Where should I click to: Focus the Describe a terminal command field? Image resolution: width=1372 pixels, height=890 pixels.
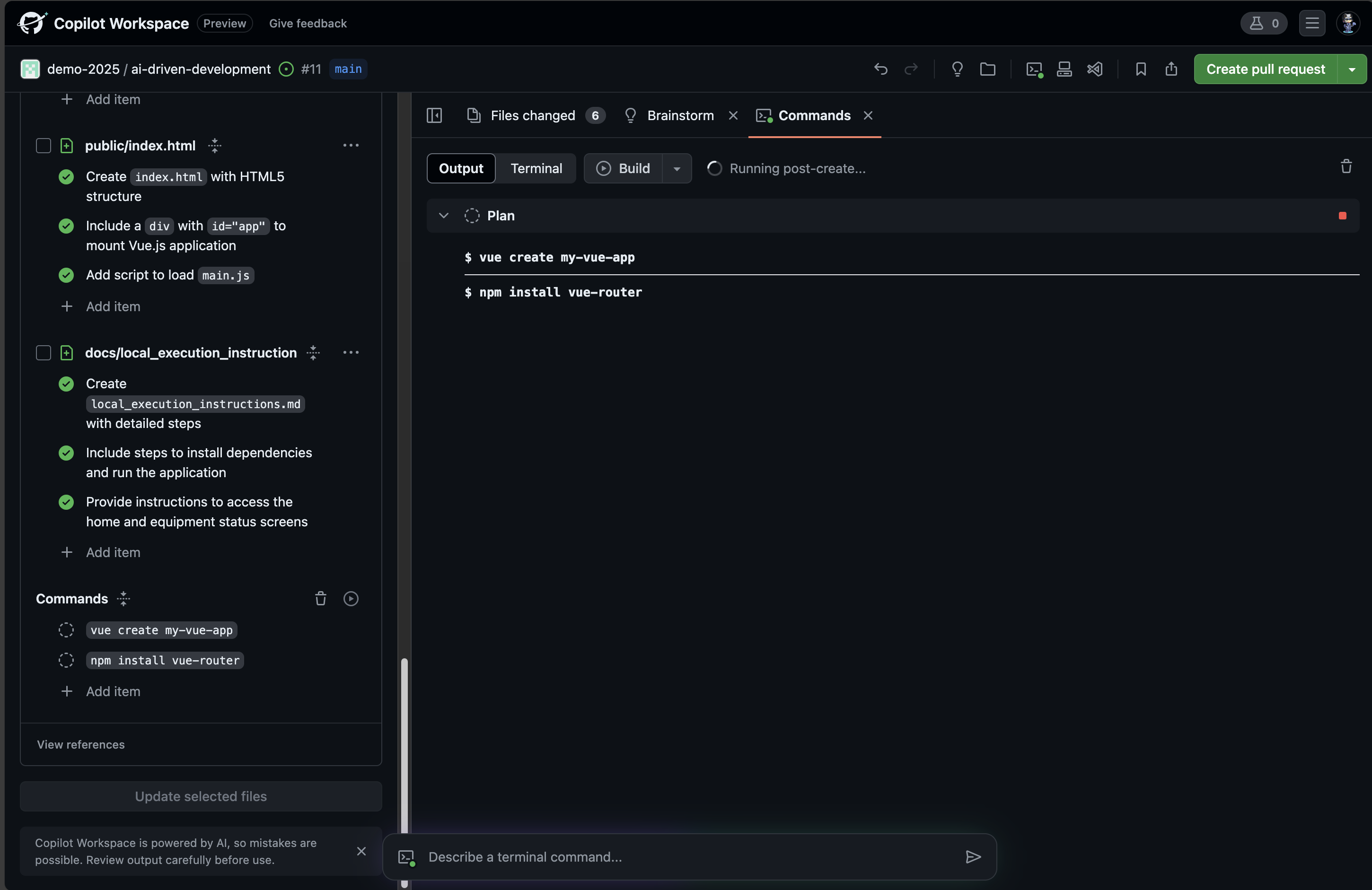690,857
